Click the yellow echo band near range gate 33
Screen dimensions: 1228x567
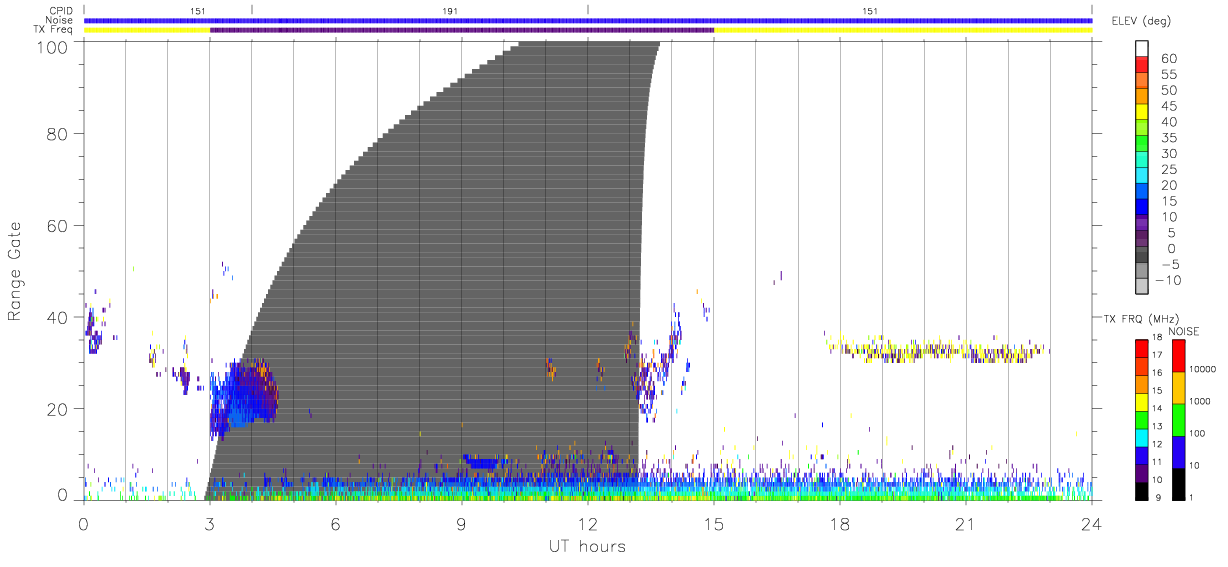pos(935,350)
